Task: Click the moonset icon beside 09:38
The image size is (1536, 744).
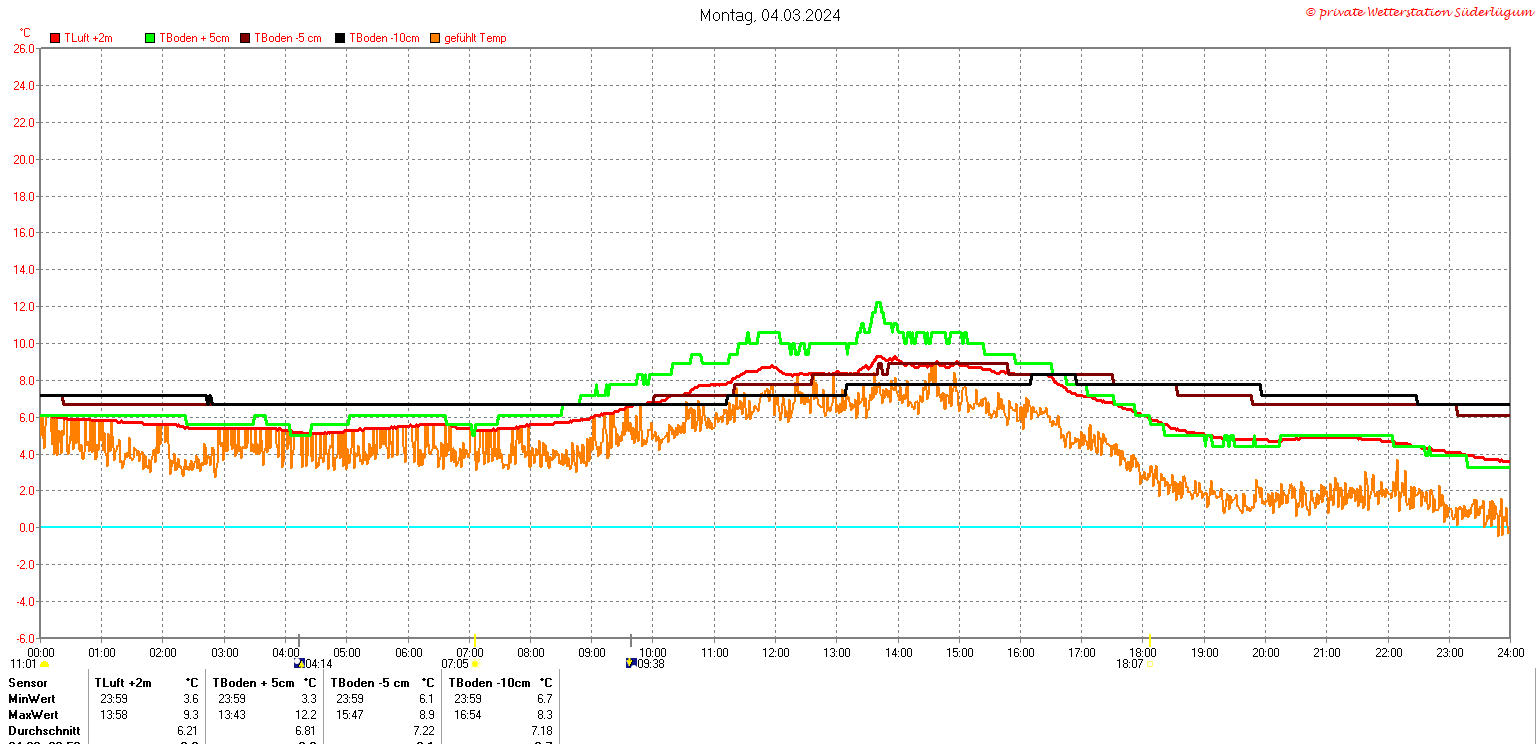Action: pos(630,663)
